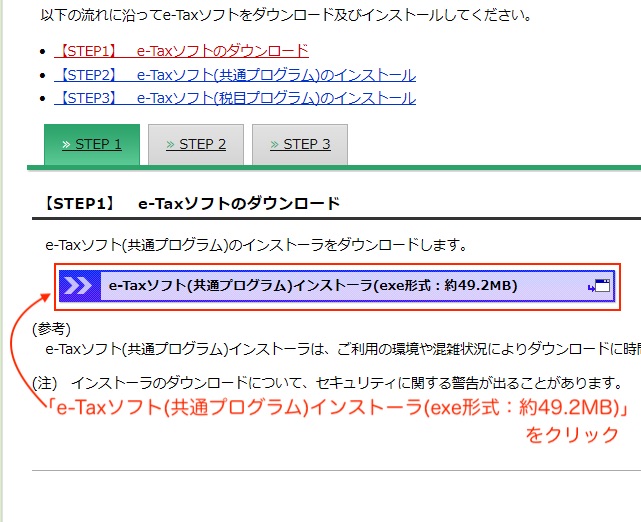The height and width of the screenshot is (522, 641).
Task: Click the new-window icon on the installer button
Action: tap(599, 286)
